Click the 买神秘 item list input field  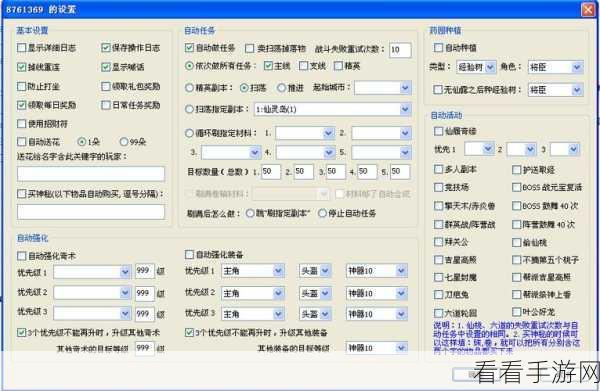pos(91,212)
